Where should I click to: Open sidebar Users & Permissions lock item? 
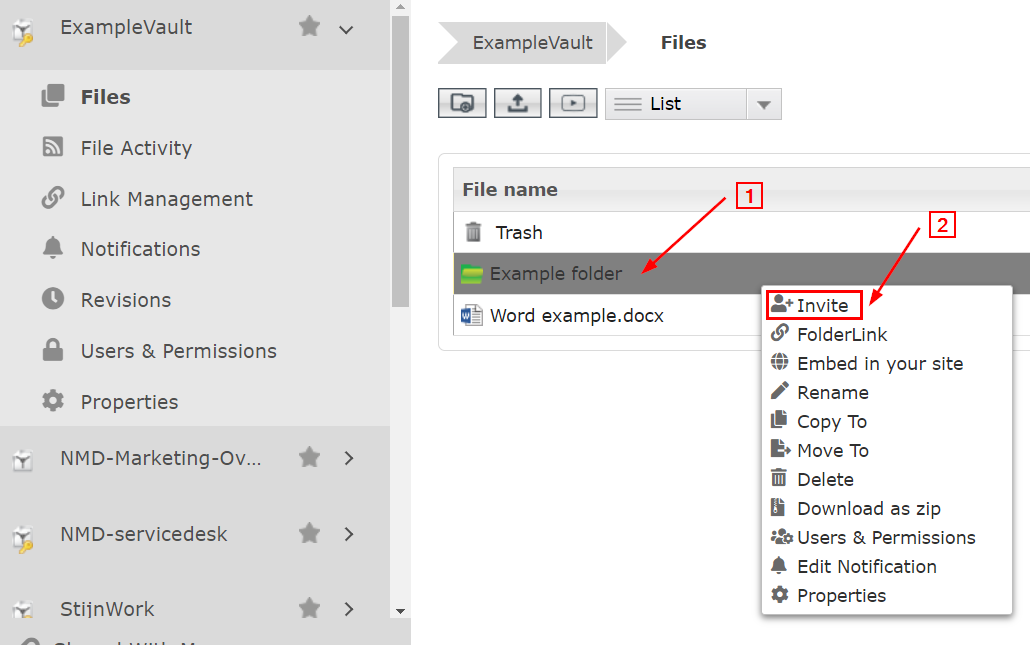point(178,351)
